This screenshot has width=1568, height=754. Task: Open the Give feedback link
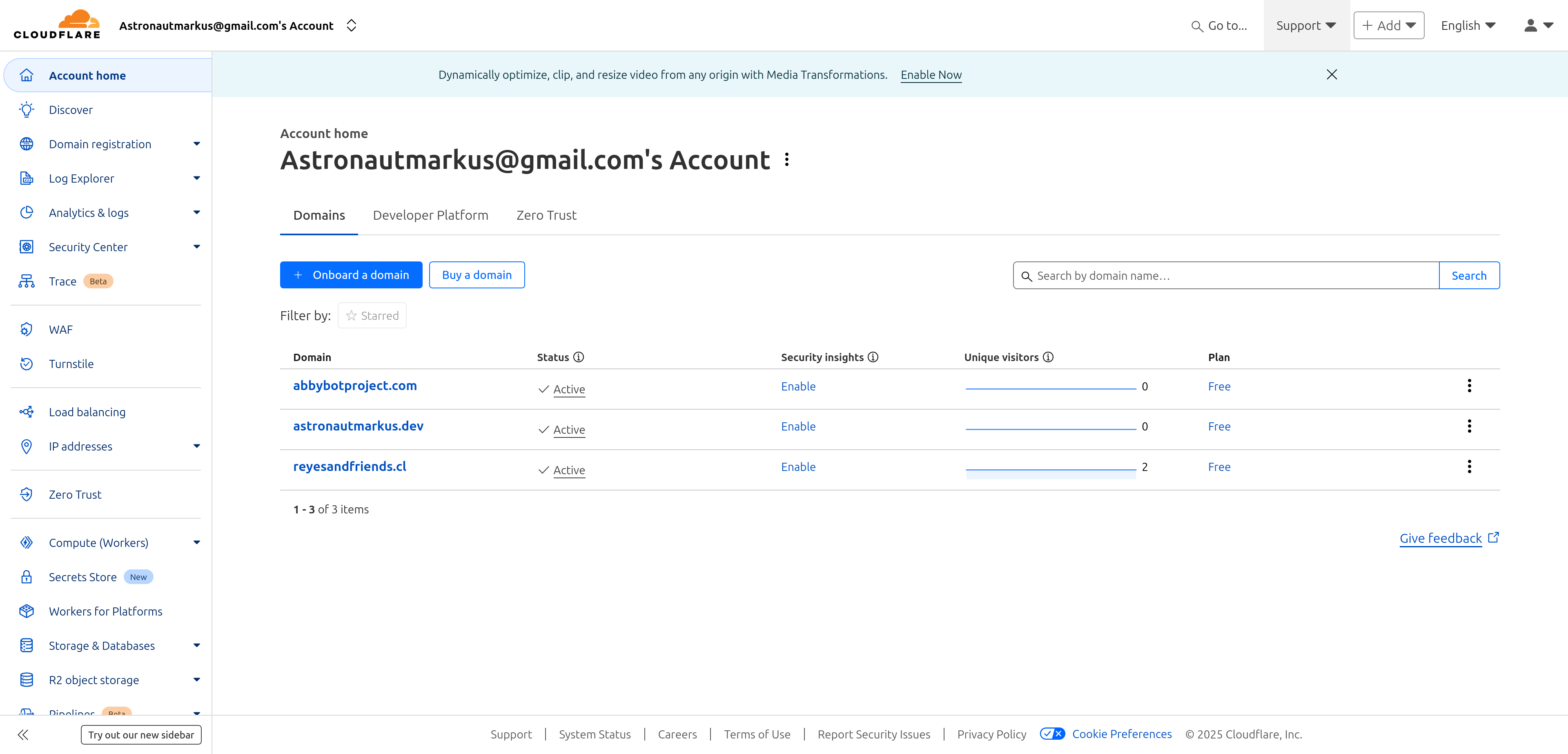point(1440,538)
